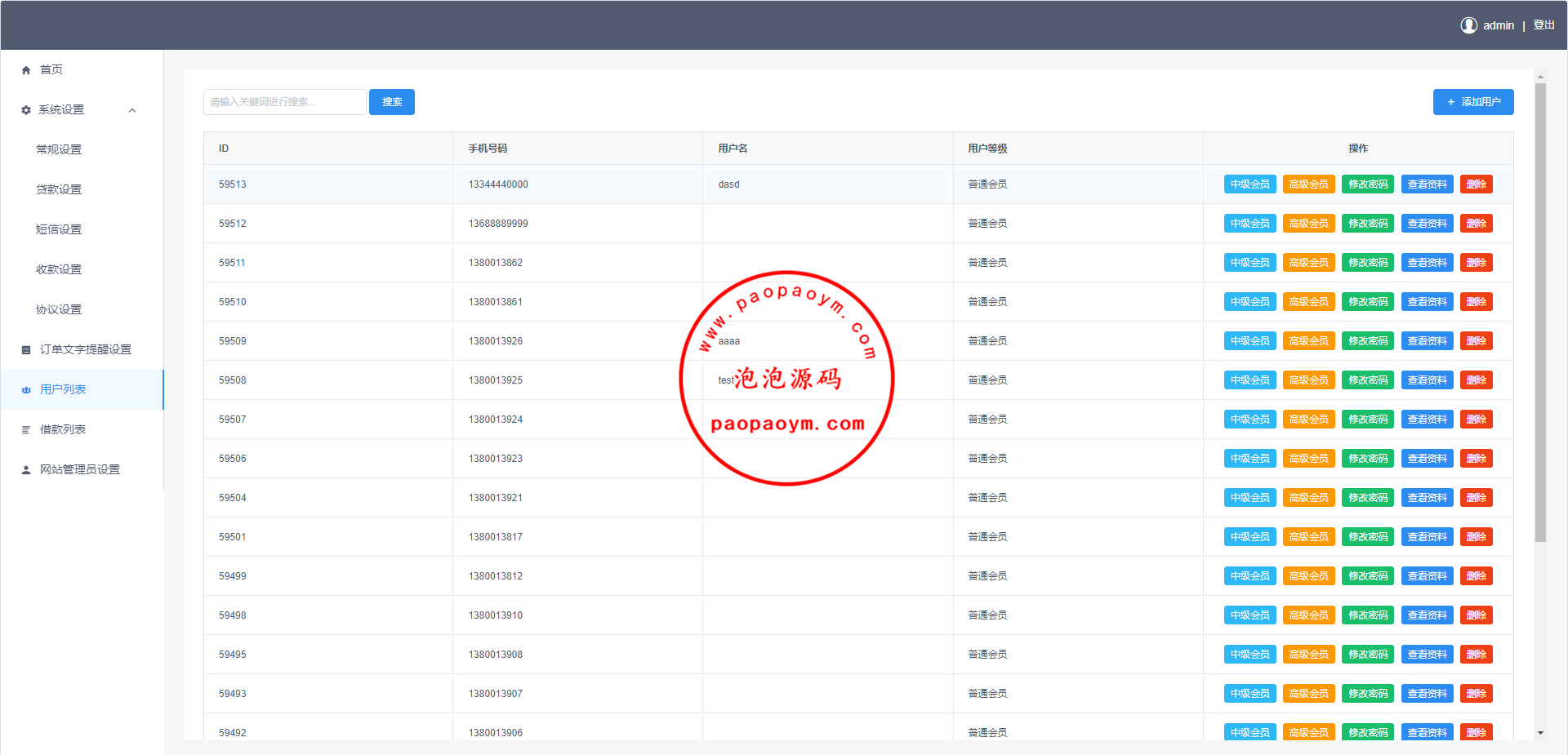This screenshot has width=1568, height=755.
Task: Open the 短信设置 submenu item
Action: pyautogui.click(x=59, y=229)
